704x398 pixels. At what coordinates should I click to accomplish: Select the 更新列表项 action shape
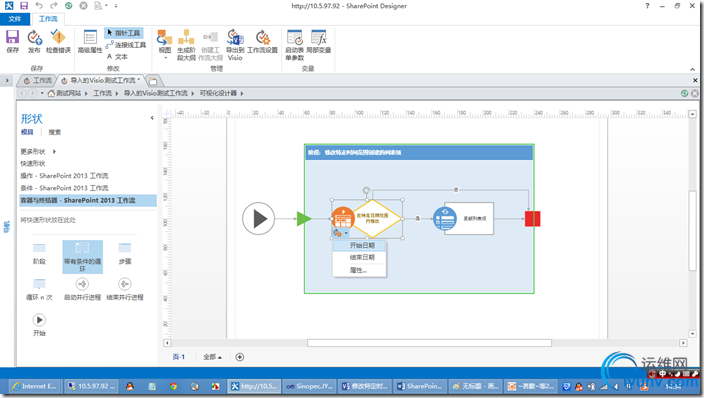(x=464, y=218)
